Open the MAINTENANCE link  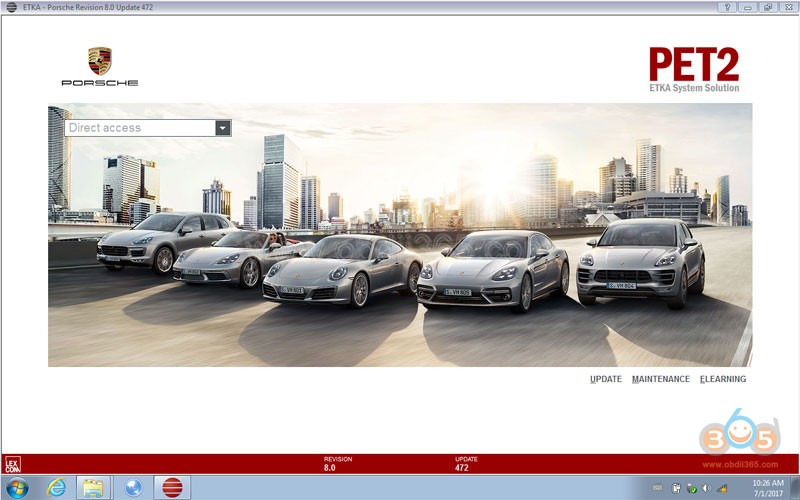click(x=661, y=379)
